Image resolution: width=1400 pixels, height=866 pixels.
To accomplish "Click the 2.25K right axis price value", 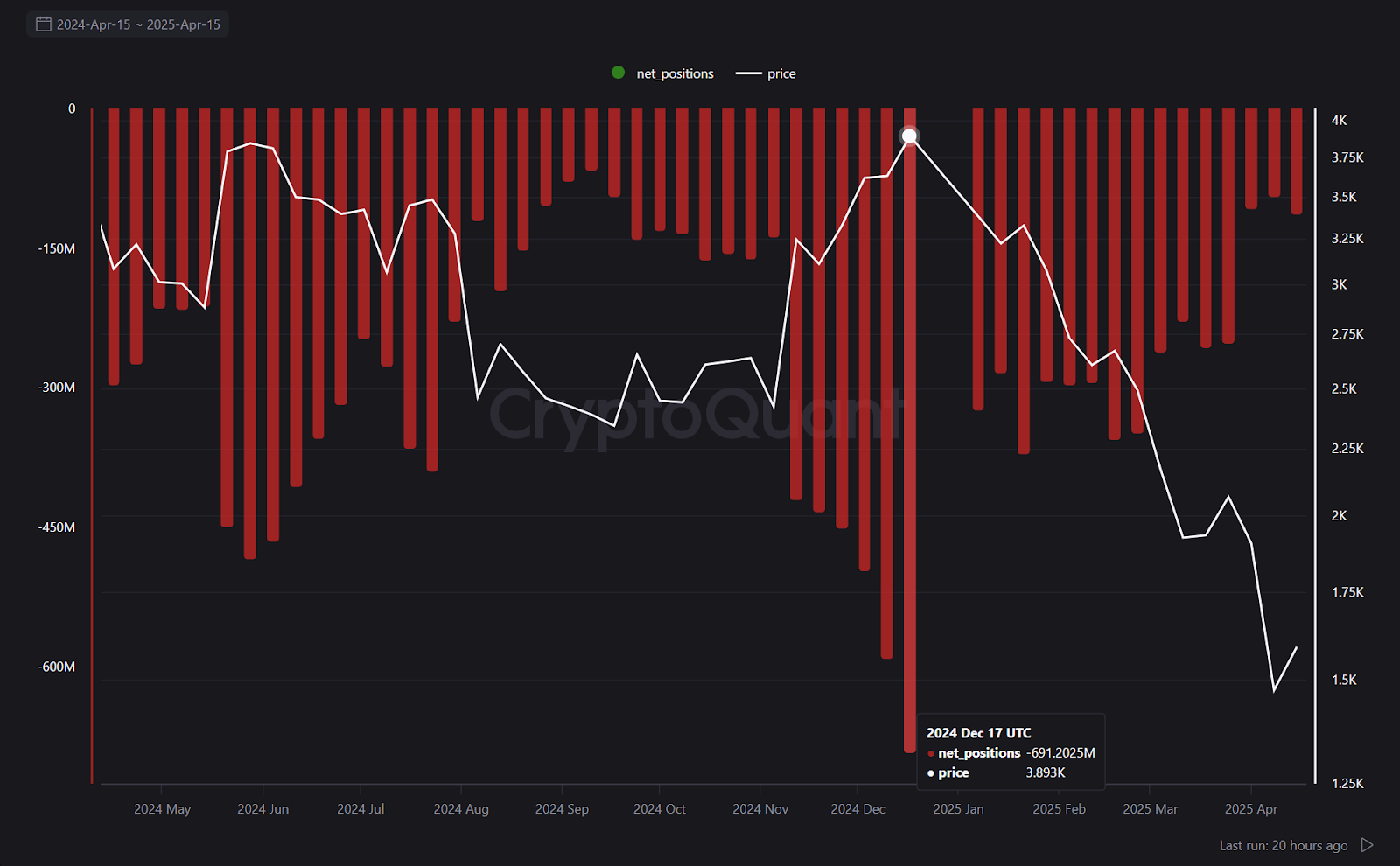I will [x=1347, y=448].
